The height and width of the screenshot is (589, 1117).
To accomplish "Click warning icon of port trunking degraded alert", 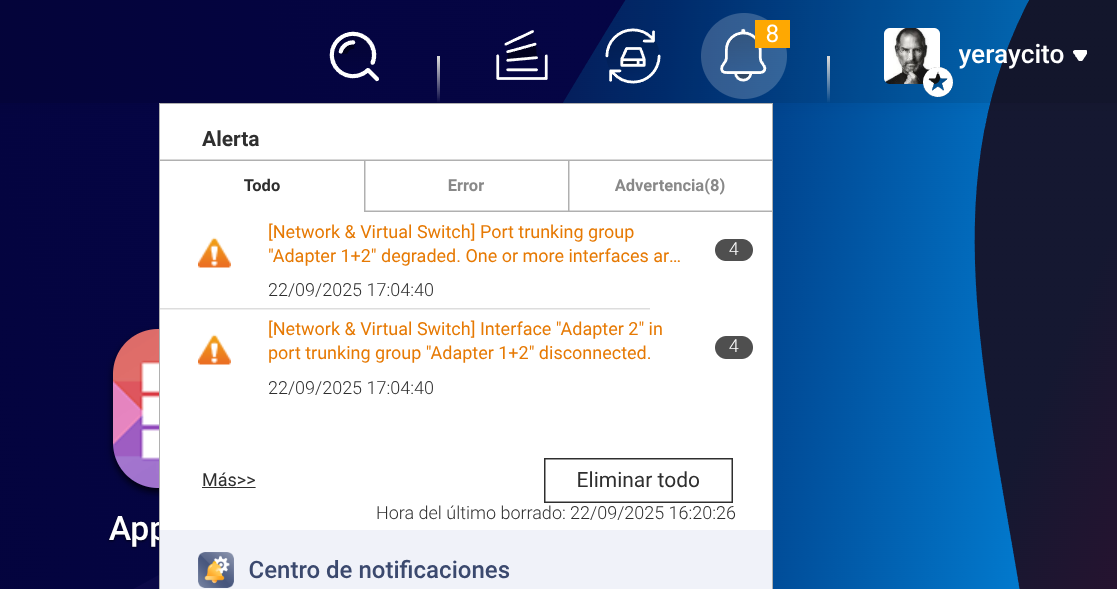I will 214,254.
